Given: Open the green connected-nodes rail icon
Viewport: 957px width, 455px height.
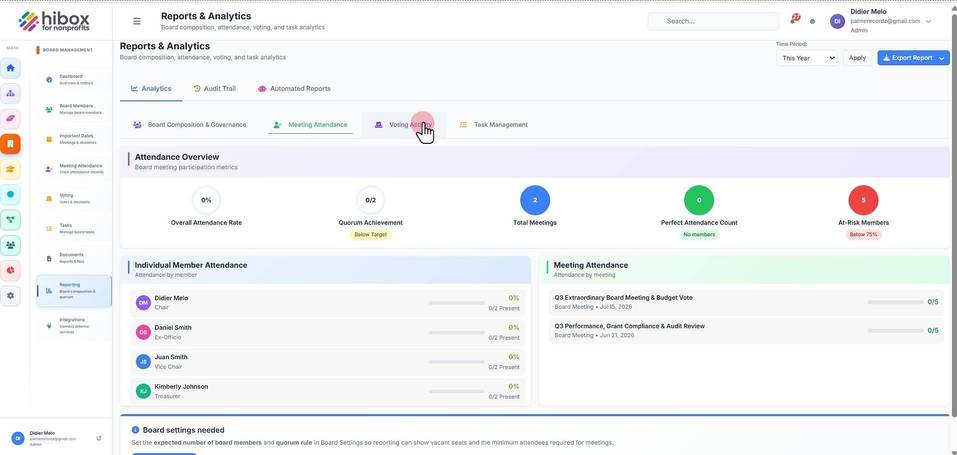Looking at the screenshot, I should pos(10,219).
